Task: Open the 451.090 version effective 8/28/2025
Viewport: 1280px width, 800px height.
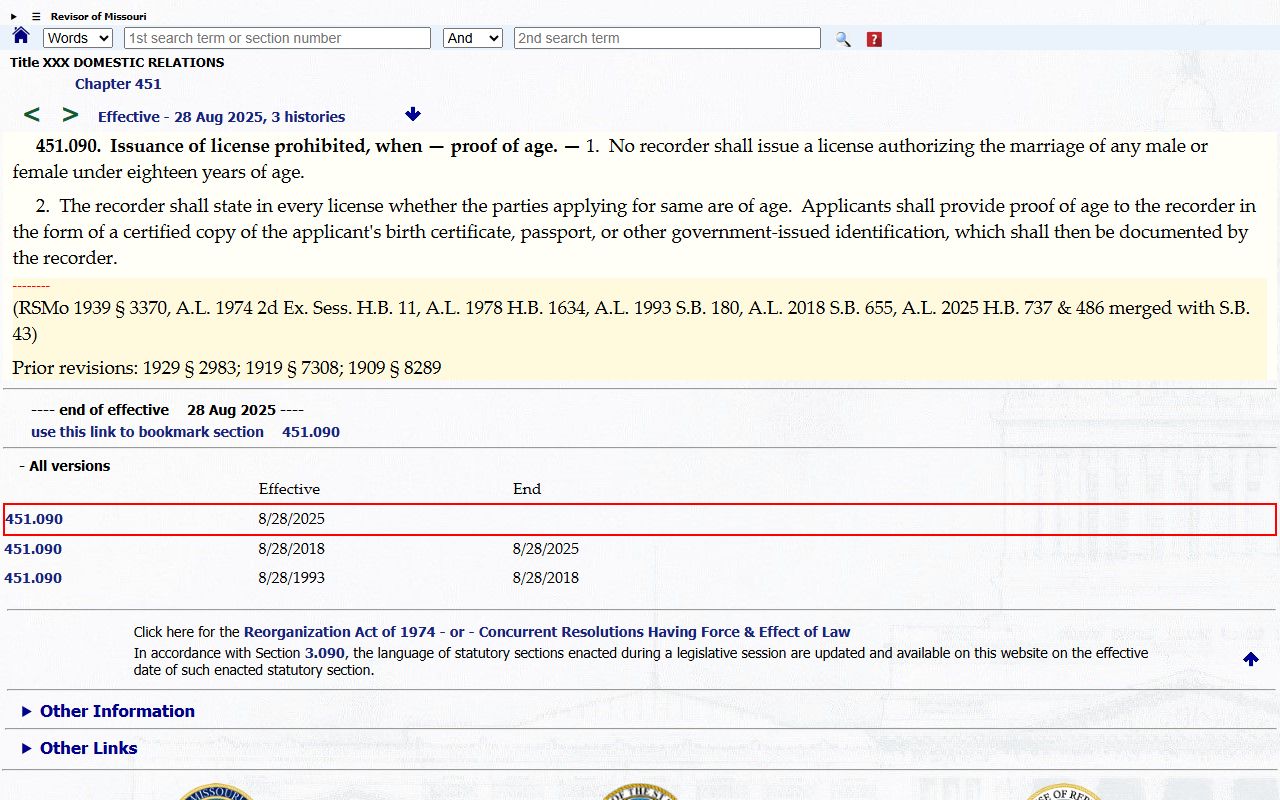Action: pyautogui.click(x=33, y=519)
